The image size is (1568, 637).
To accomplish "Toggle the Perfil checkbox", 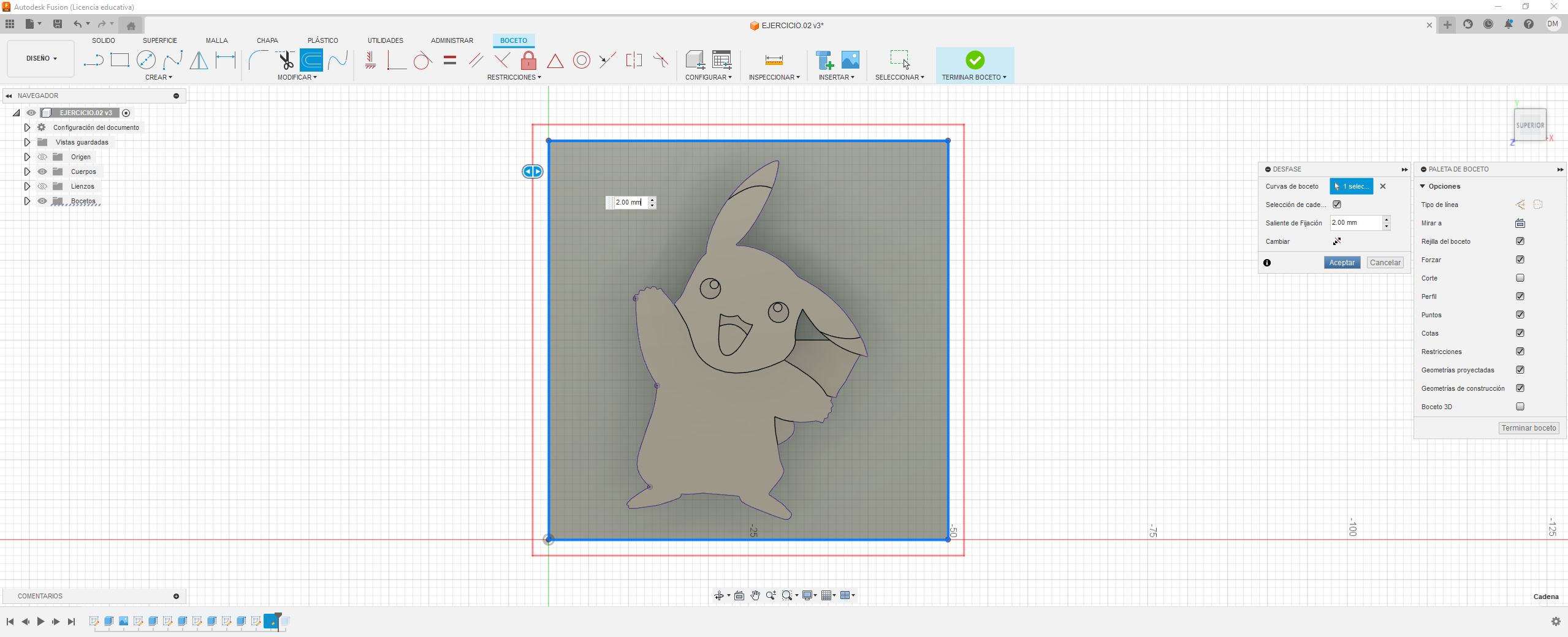I will tap(1520, 296).
